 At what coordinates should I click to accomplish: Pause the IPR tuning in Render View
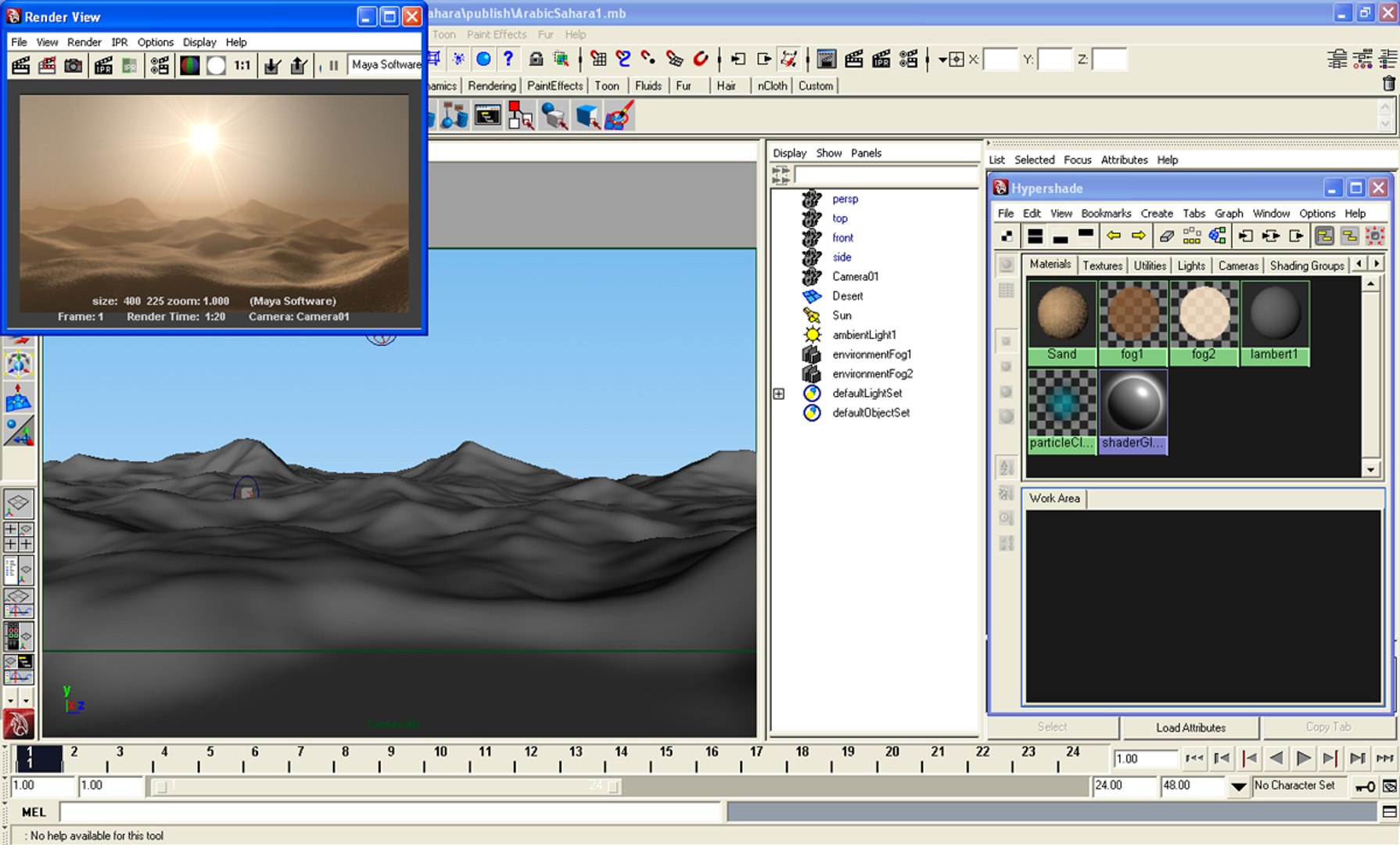pyautogui.click(x=333, y=66)
